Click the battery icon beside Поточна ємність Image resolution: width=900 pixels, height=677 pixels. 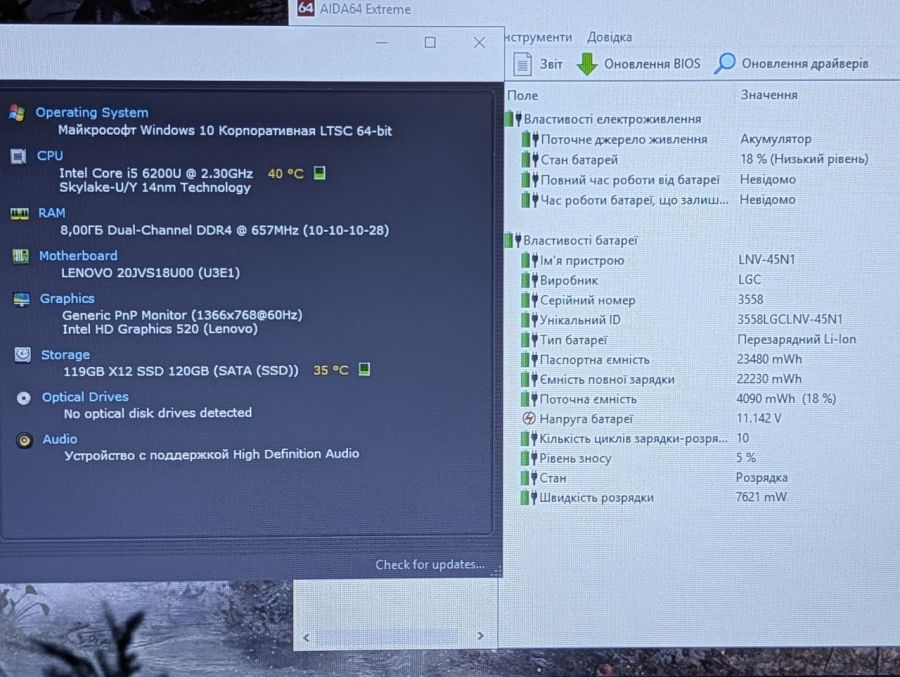529,399
